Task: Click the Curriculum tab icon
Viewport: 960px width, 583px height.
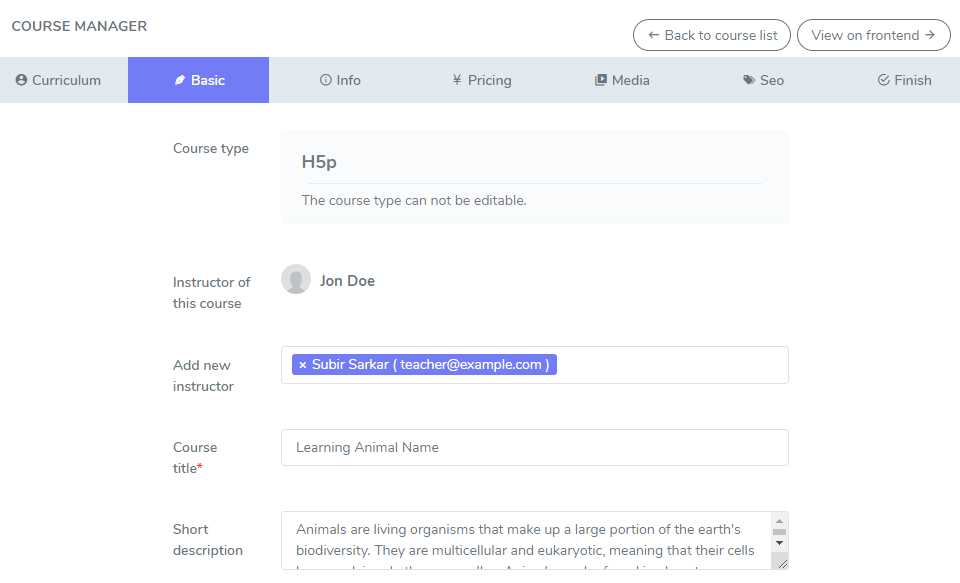Action: 21,80
